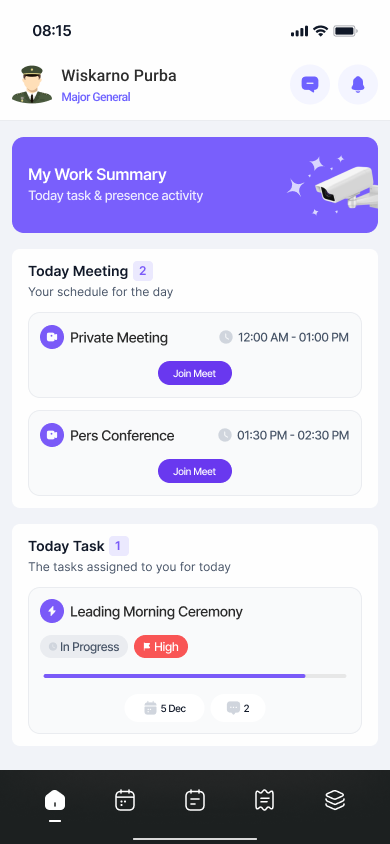Tap the lightning icon beside Leading Morning Ceremony
Viewport: 390px width, 844px height.
click(52, 611)
